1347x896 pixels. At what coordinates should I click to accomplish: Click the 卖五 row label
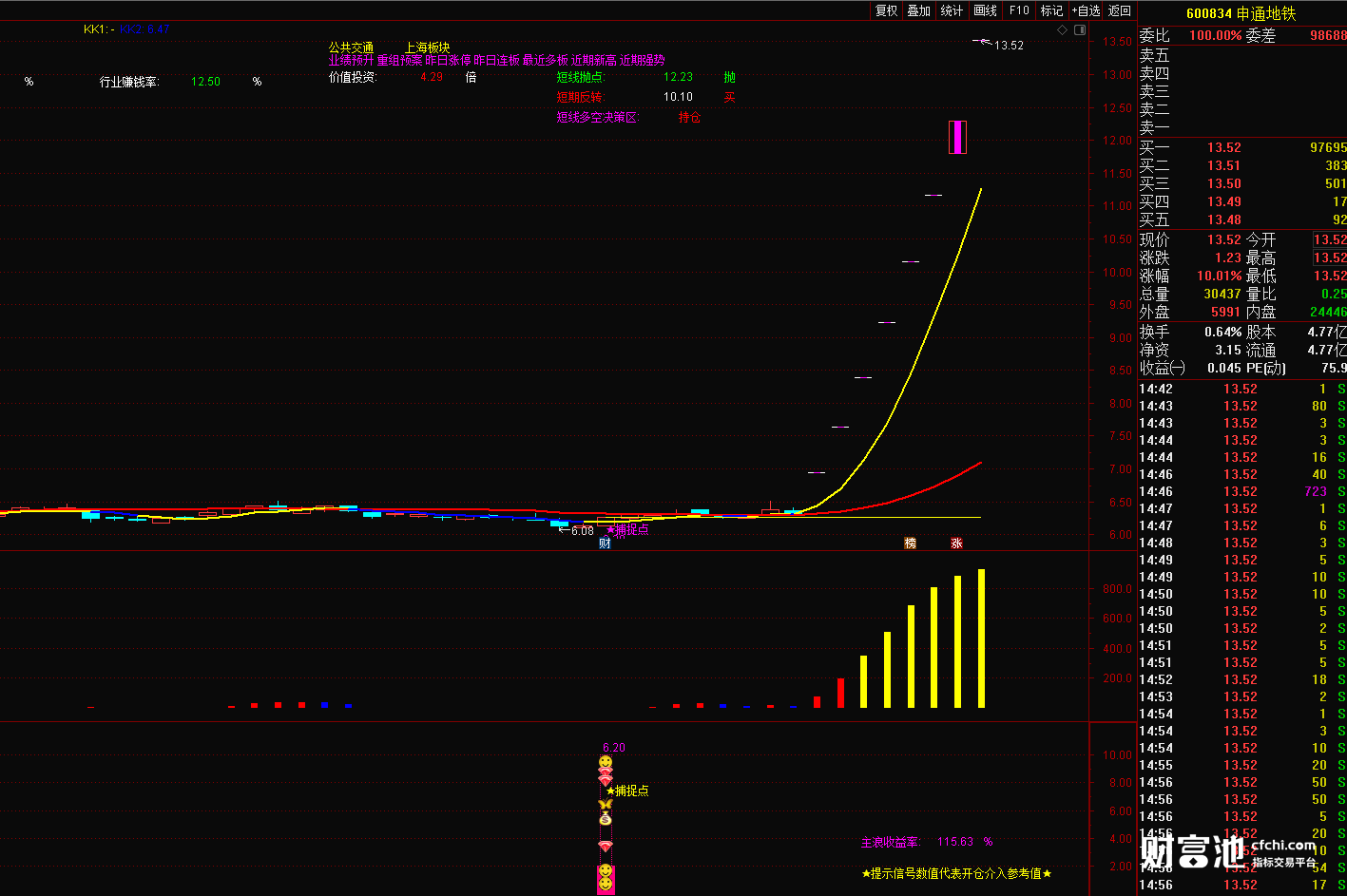pyautogui.click(x=1155, y=55)
